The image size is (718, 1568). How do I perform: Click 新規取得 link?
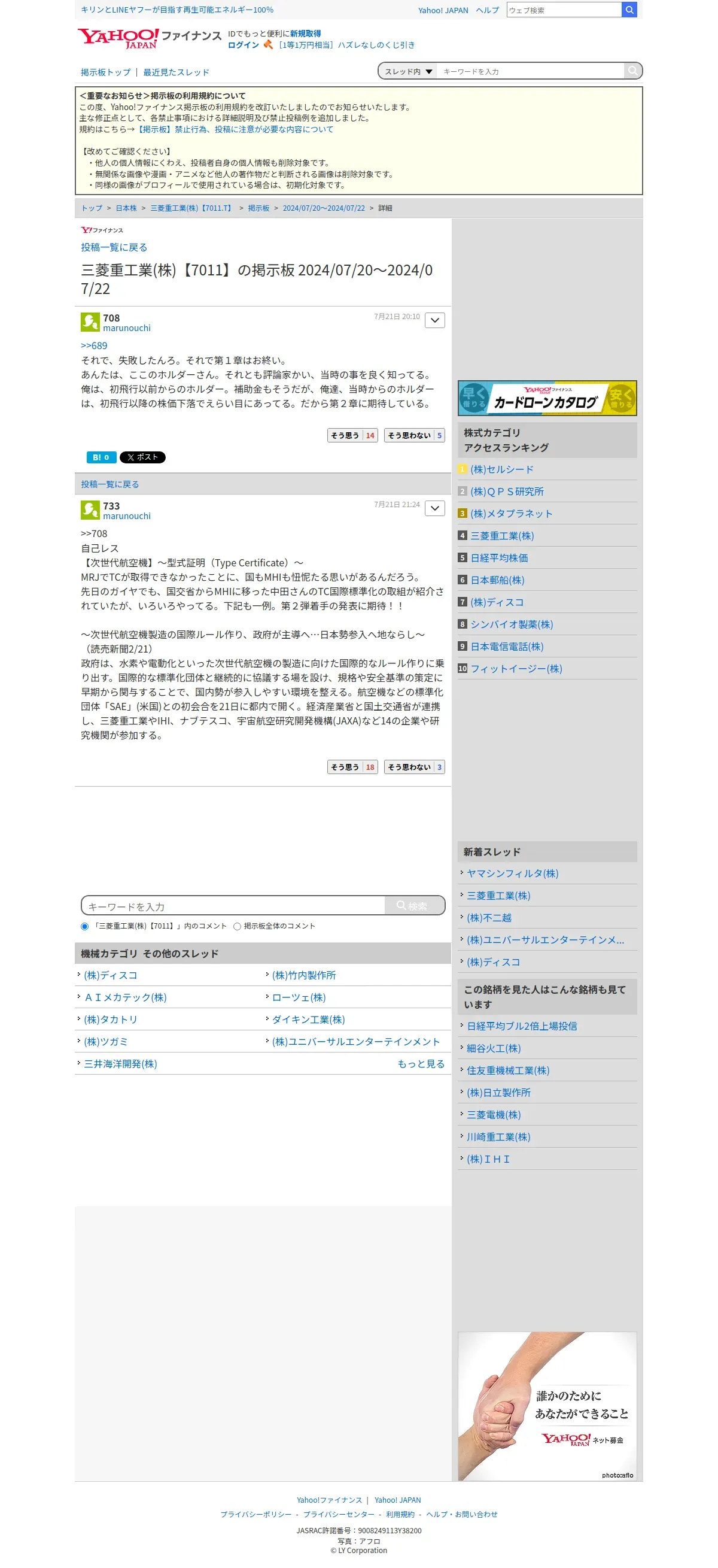pos(306,34)
